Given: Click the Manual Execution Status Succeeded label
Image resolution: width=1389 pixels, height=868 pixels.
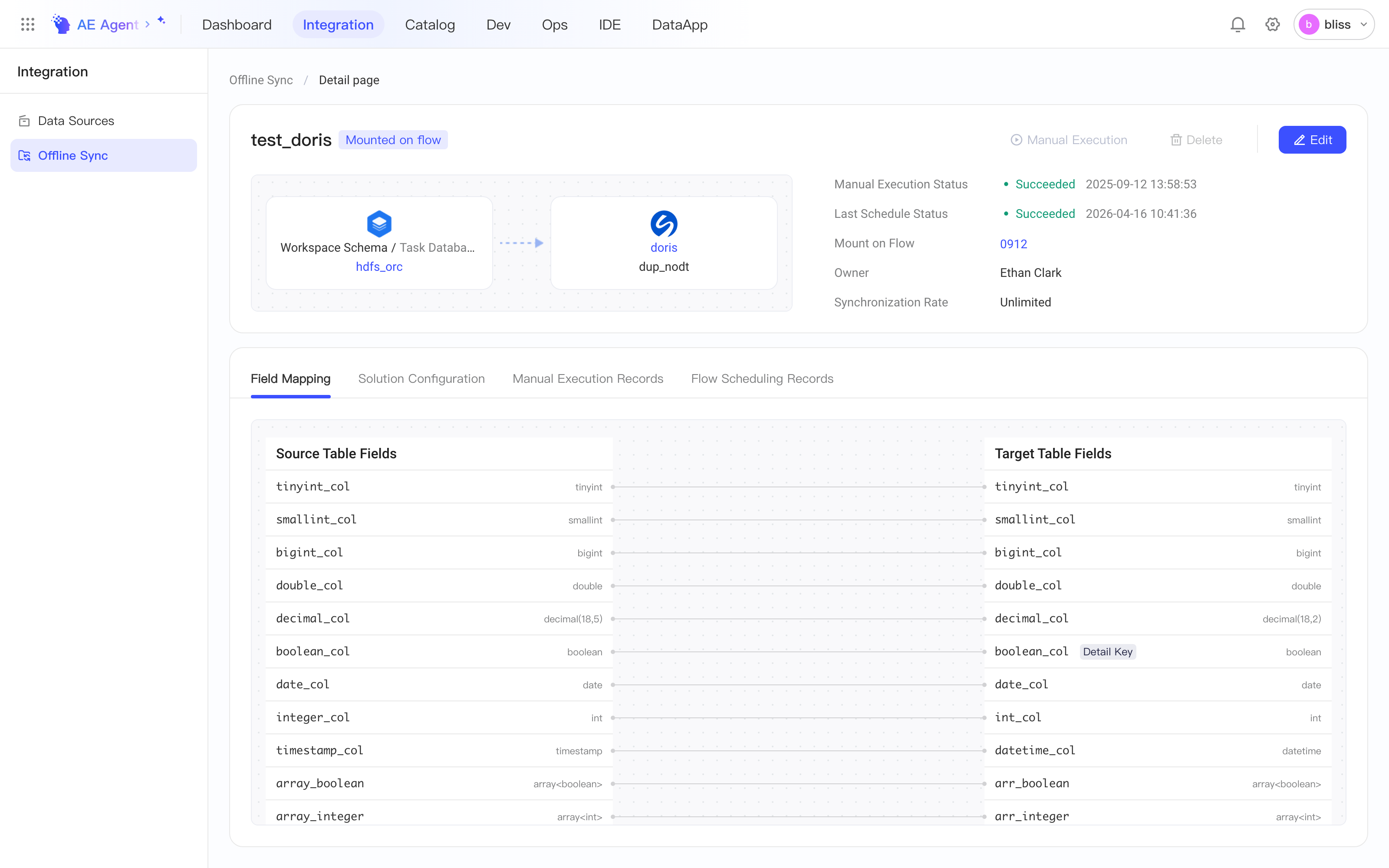Looking at the screenshot, I should pyautogui.click(x=1045, y=184).
